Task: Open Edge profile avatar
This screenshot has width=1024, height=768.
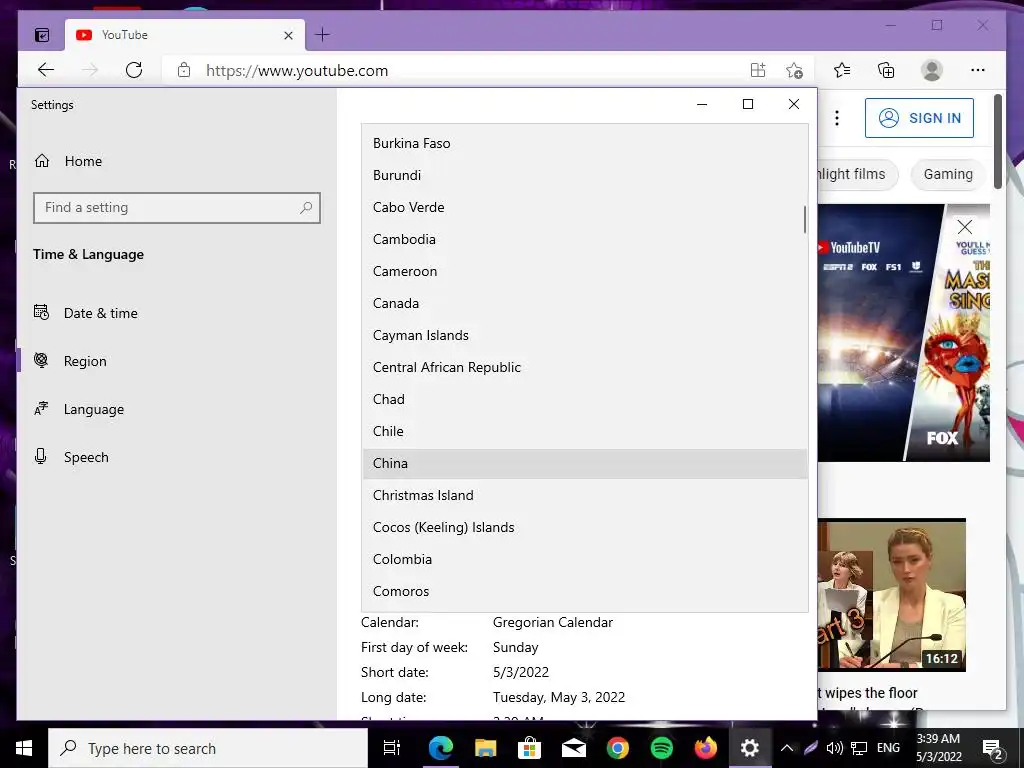Action: [932, 70]
